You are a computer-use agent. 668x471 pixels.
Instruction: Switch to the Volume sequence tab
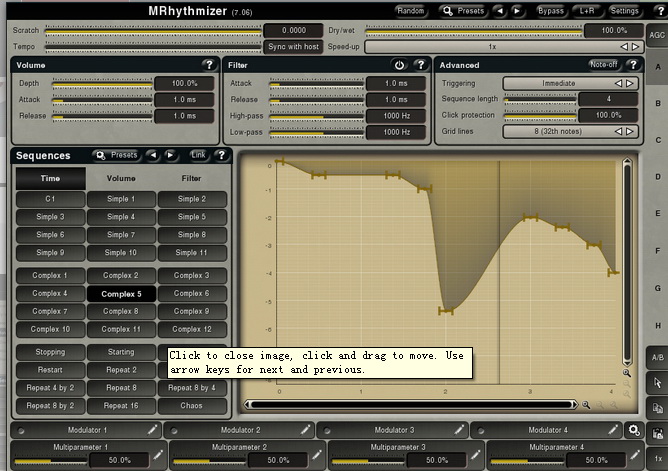[x=121, y=178]
